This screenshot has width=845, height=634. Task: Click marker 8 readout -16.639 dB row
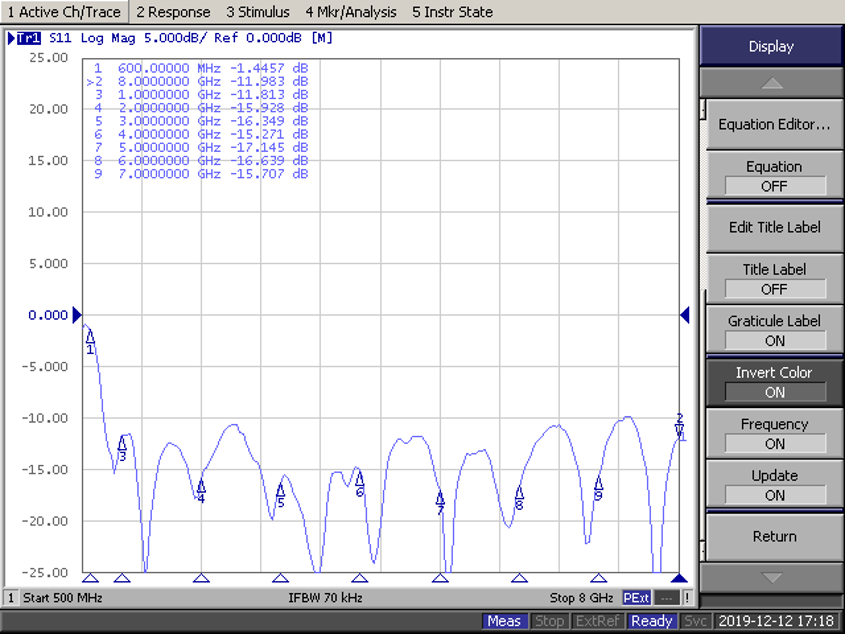[x=200, y=161]
